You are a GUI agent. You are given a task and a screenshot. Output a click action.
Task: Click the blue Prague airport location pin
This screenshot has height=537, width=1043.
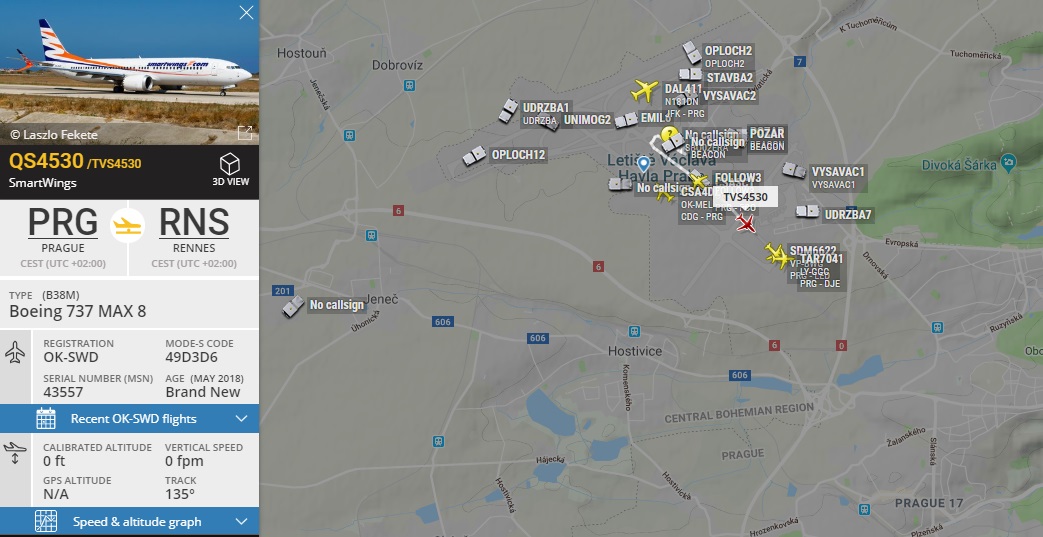pos(643,163)
